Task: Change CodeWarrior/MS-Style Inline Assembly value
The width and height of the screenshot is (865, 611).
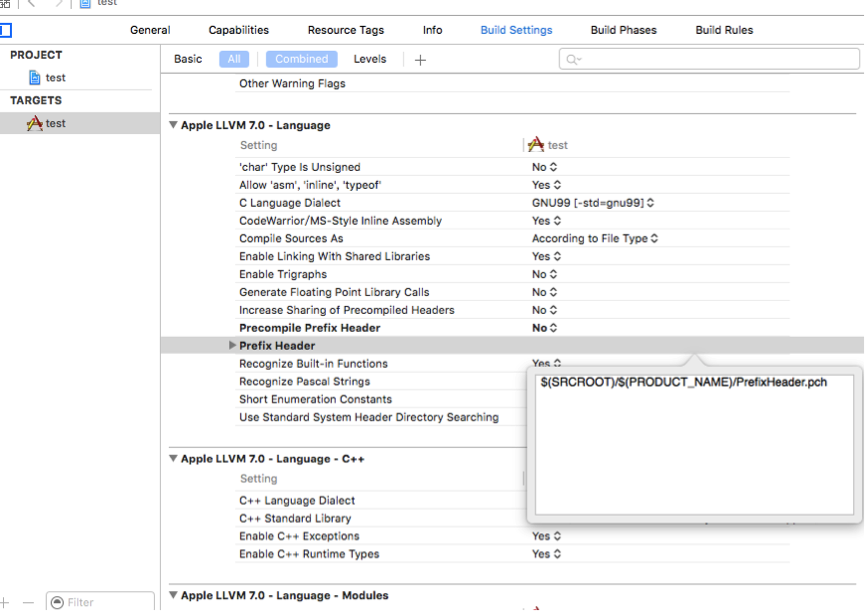Action: click(546, 221)
